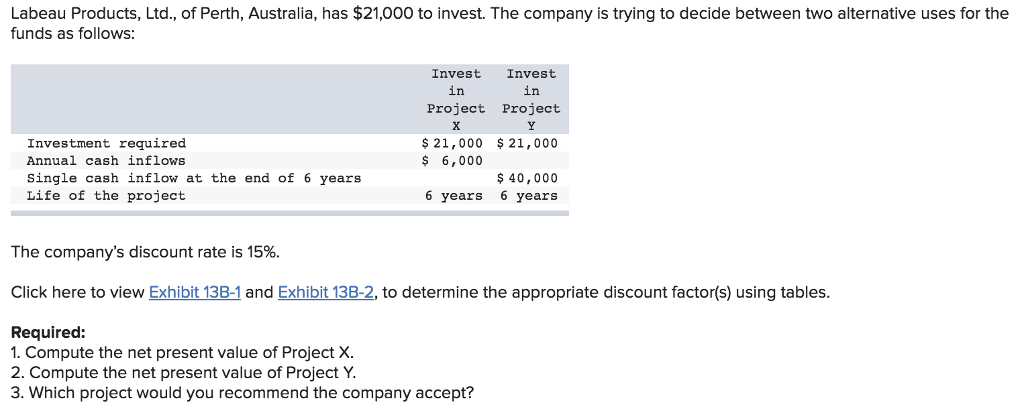Click the Life of the project label

[106, 195]
